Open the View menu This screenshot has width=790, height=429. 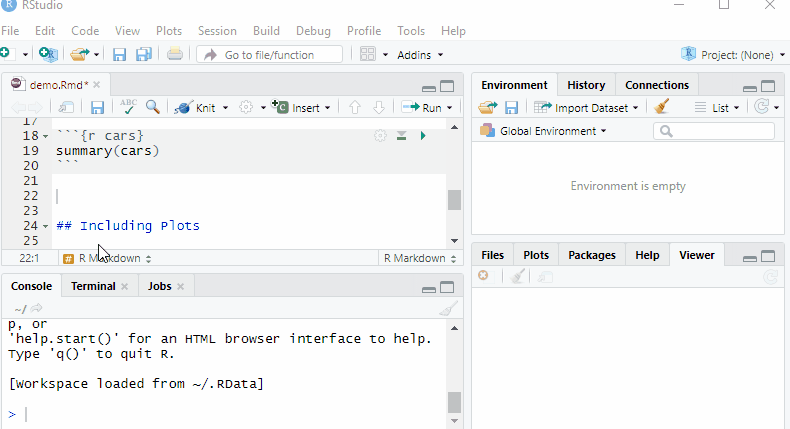click(127, 31)
